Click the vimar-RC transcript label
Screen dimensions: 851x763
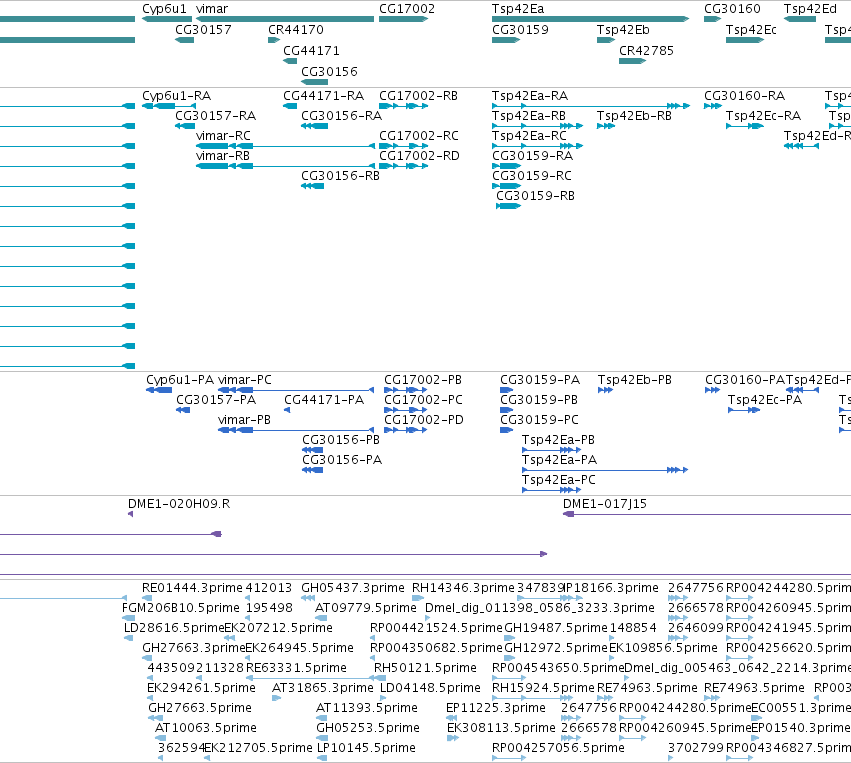click(223, 136)
